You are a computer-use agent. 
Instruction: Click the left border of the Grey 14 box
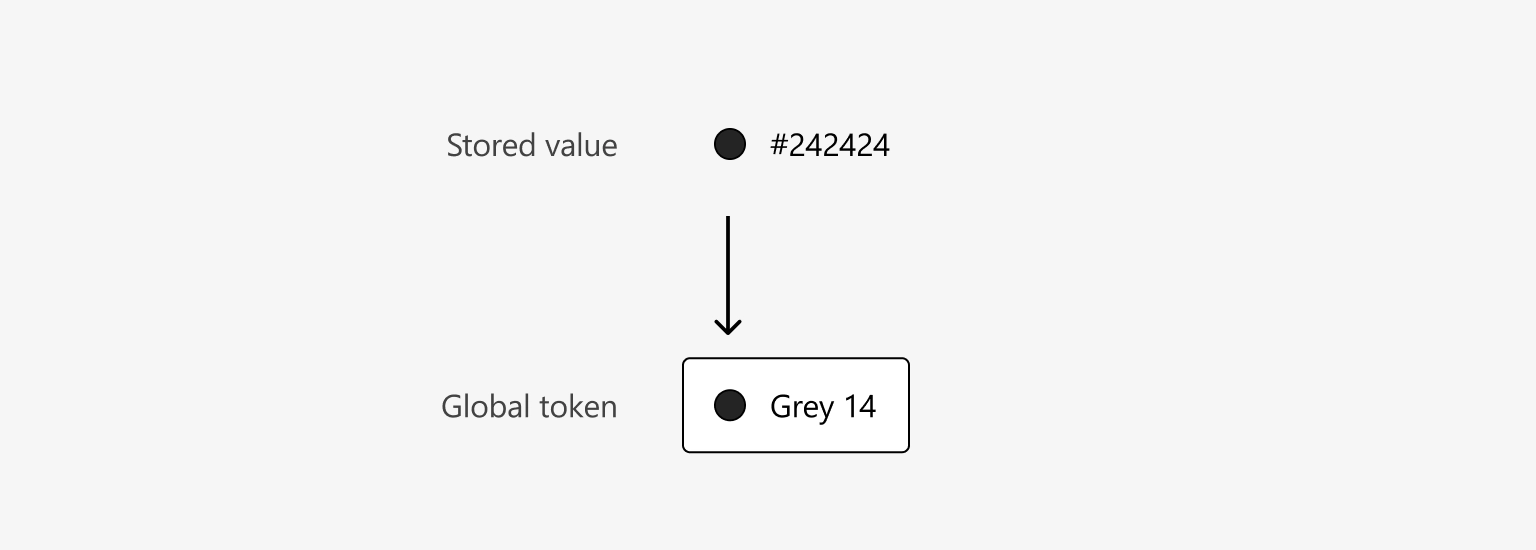coord(683,406)
